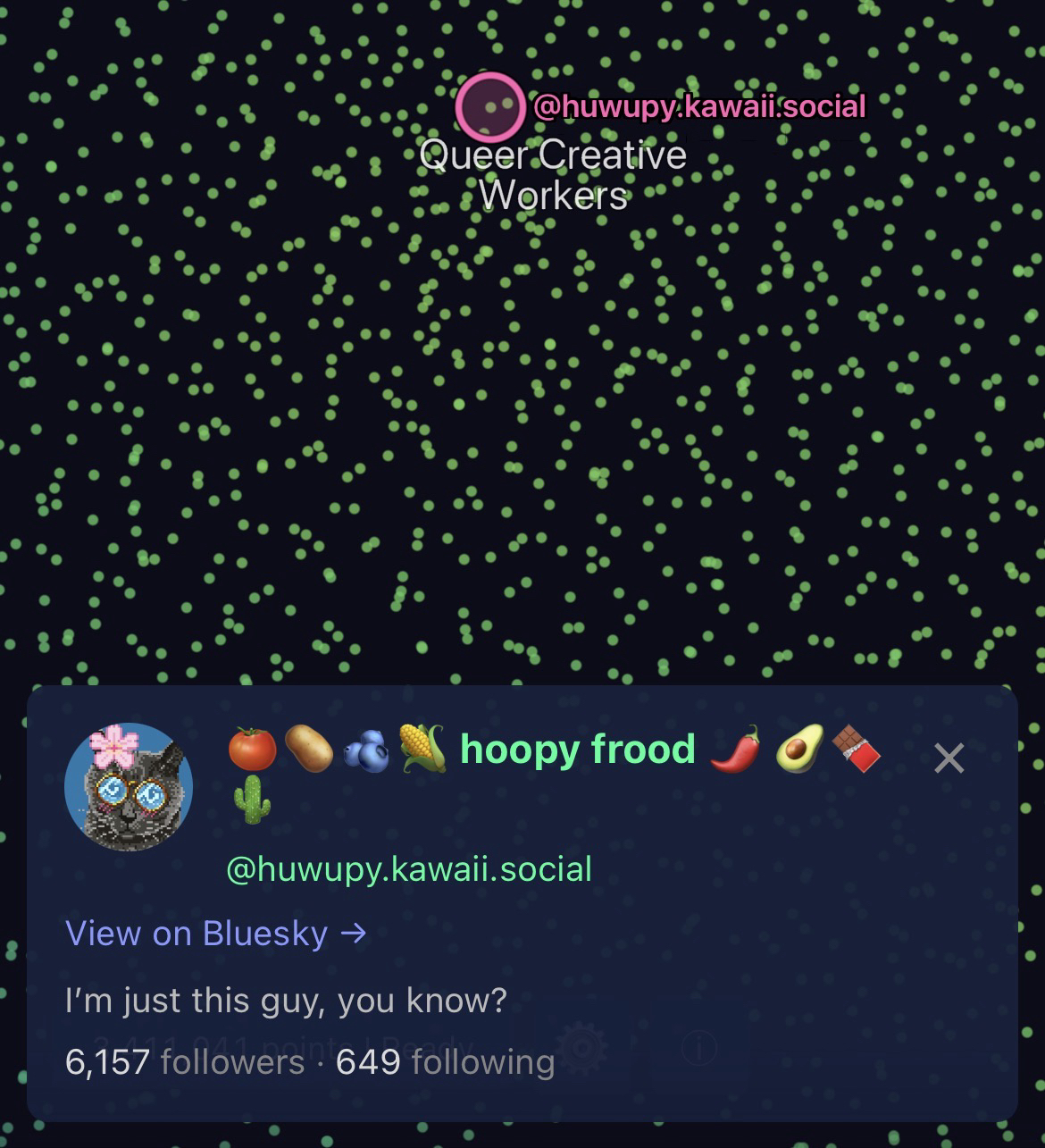Click the tomato emoji in the name

pos(252,749)
